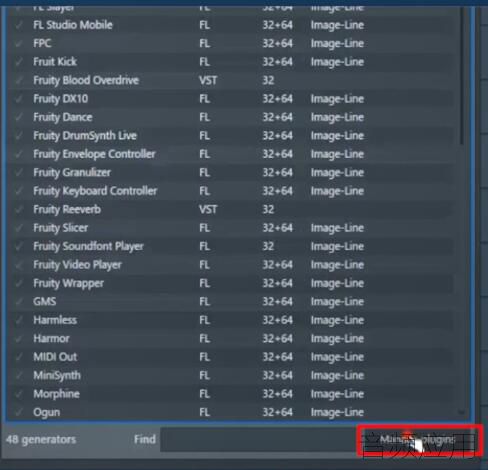Select the FL Studio Mobile plugin name

73,25
